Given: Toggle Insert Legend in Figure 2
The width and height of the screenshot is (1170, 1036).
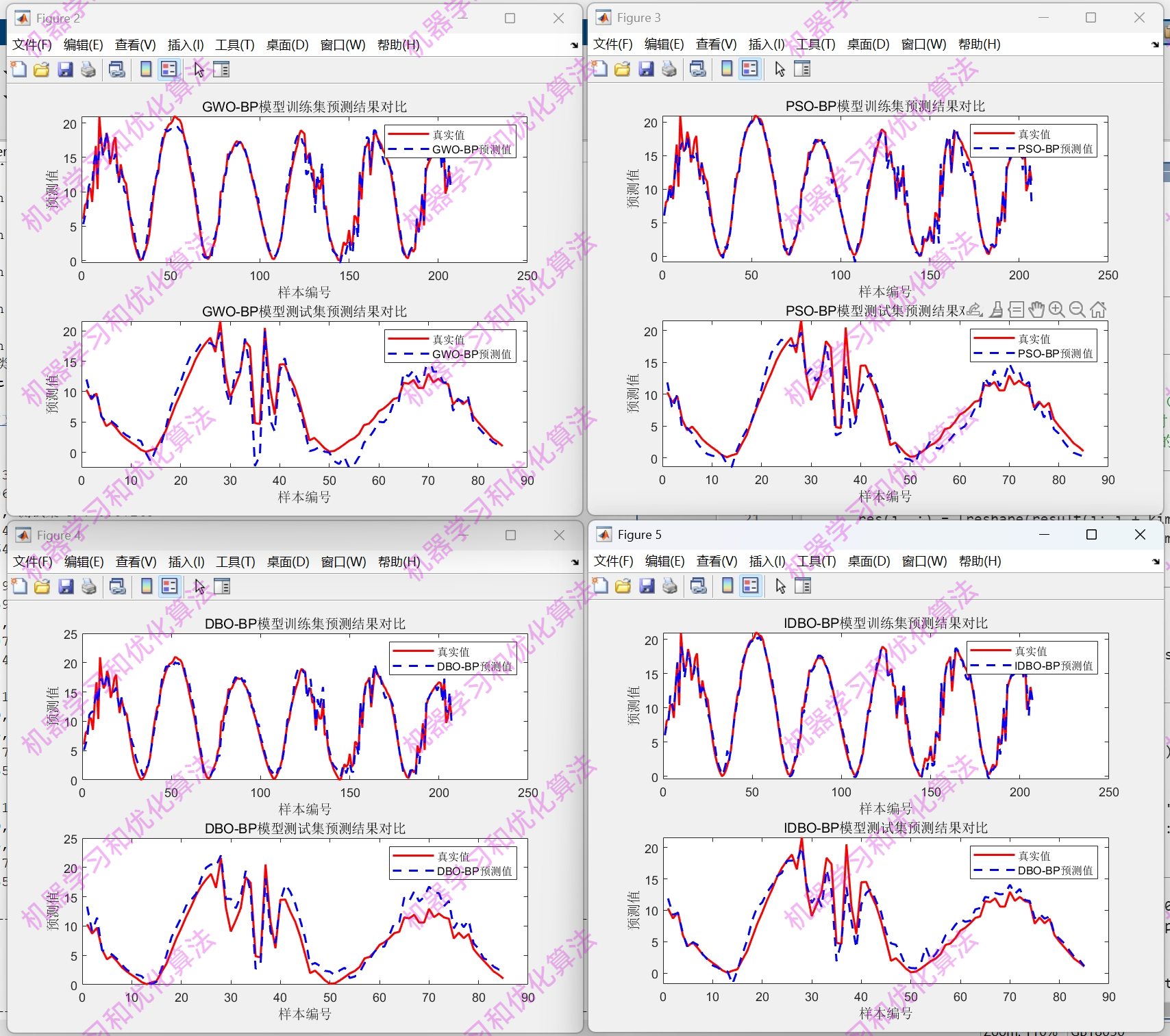Looking at the screenshot, I should 169,69.
